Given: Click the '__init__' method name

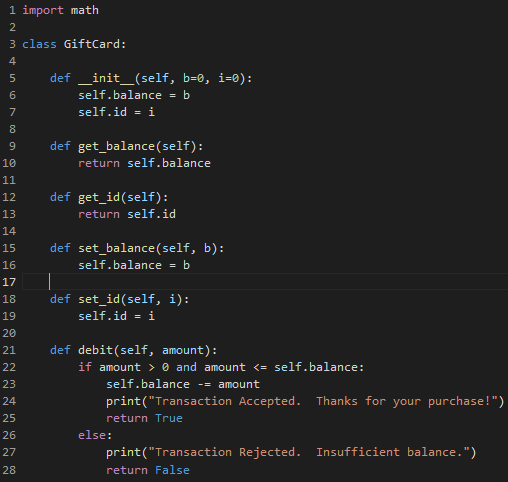Looking at the screenshot, I should point(106,78).
